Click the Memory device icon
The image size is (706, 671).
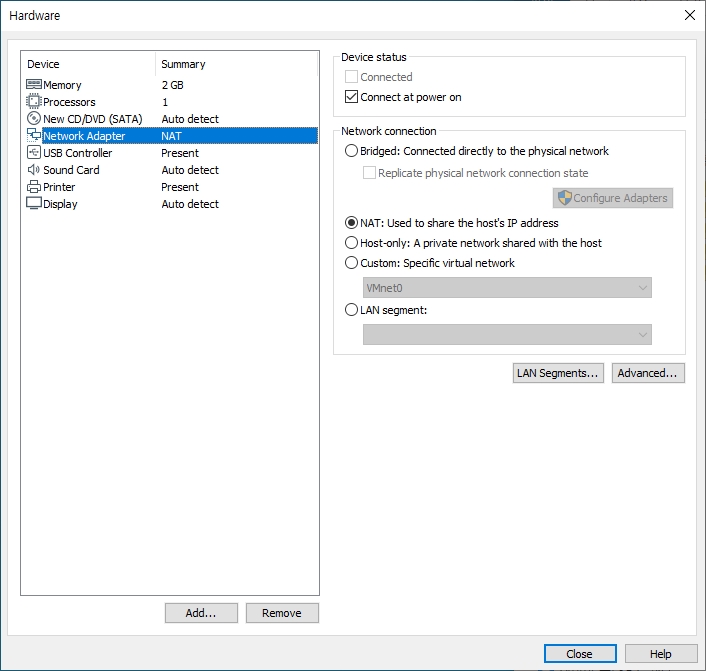coord(34,85)
